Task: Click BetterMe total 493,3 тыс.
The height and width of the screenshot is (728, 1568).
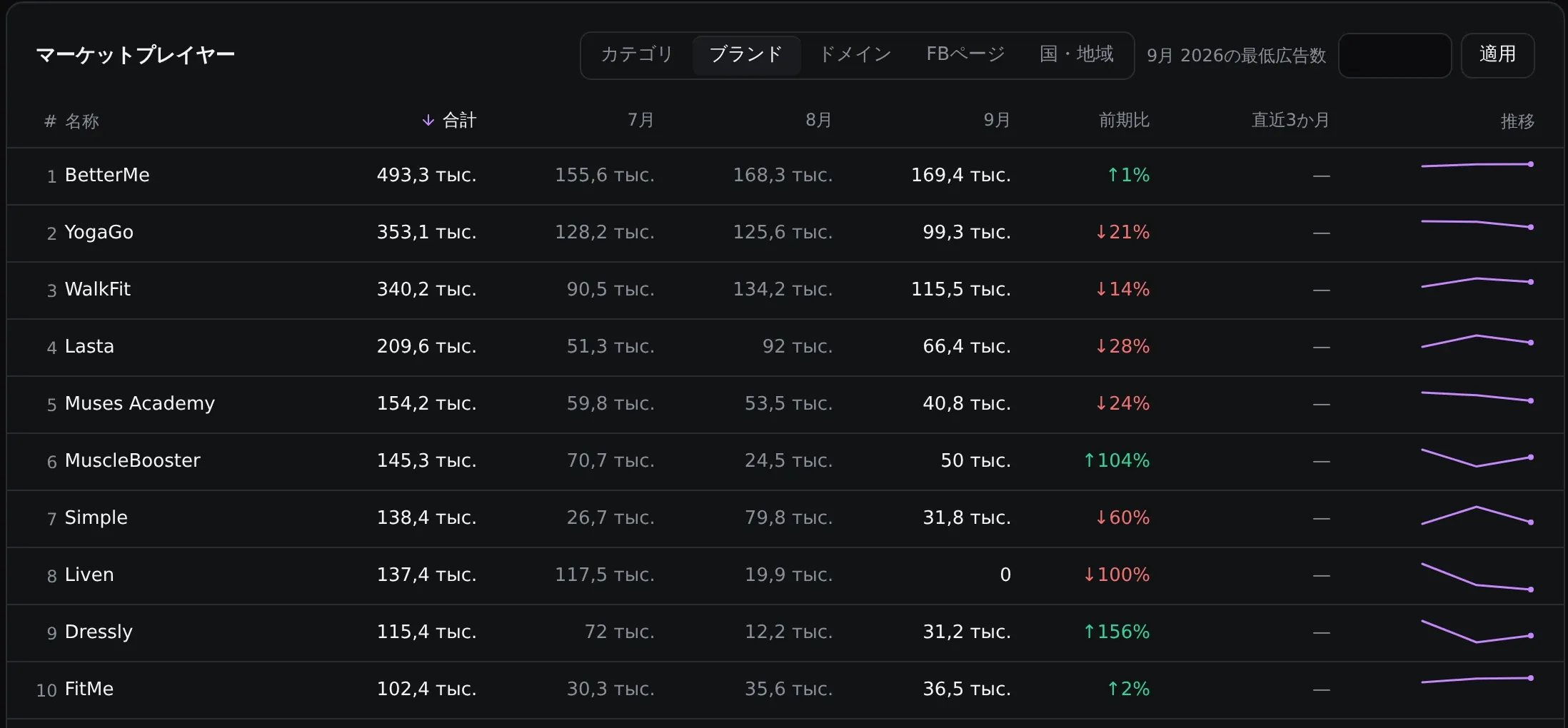Action: [426, 176]
